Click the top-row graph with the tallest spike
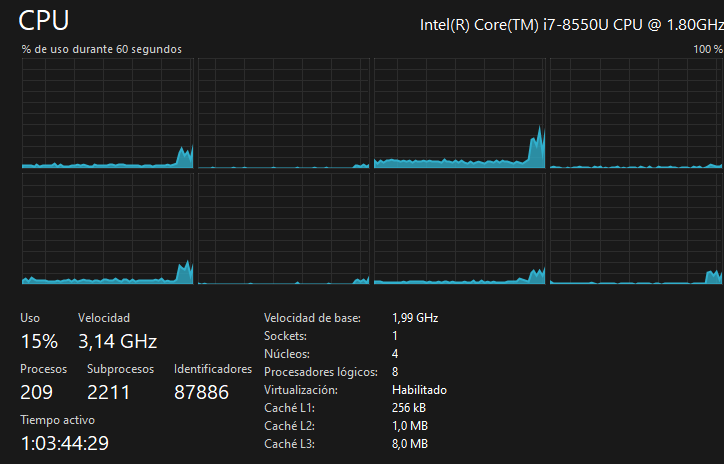This screenshot has height=464, width=724. 460,113
